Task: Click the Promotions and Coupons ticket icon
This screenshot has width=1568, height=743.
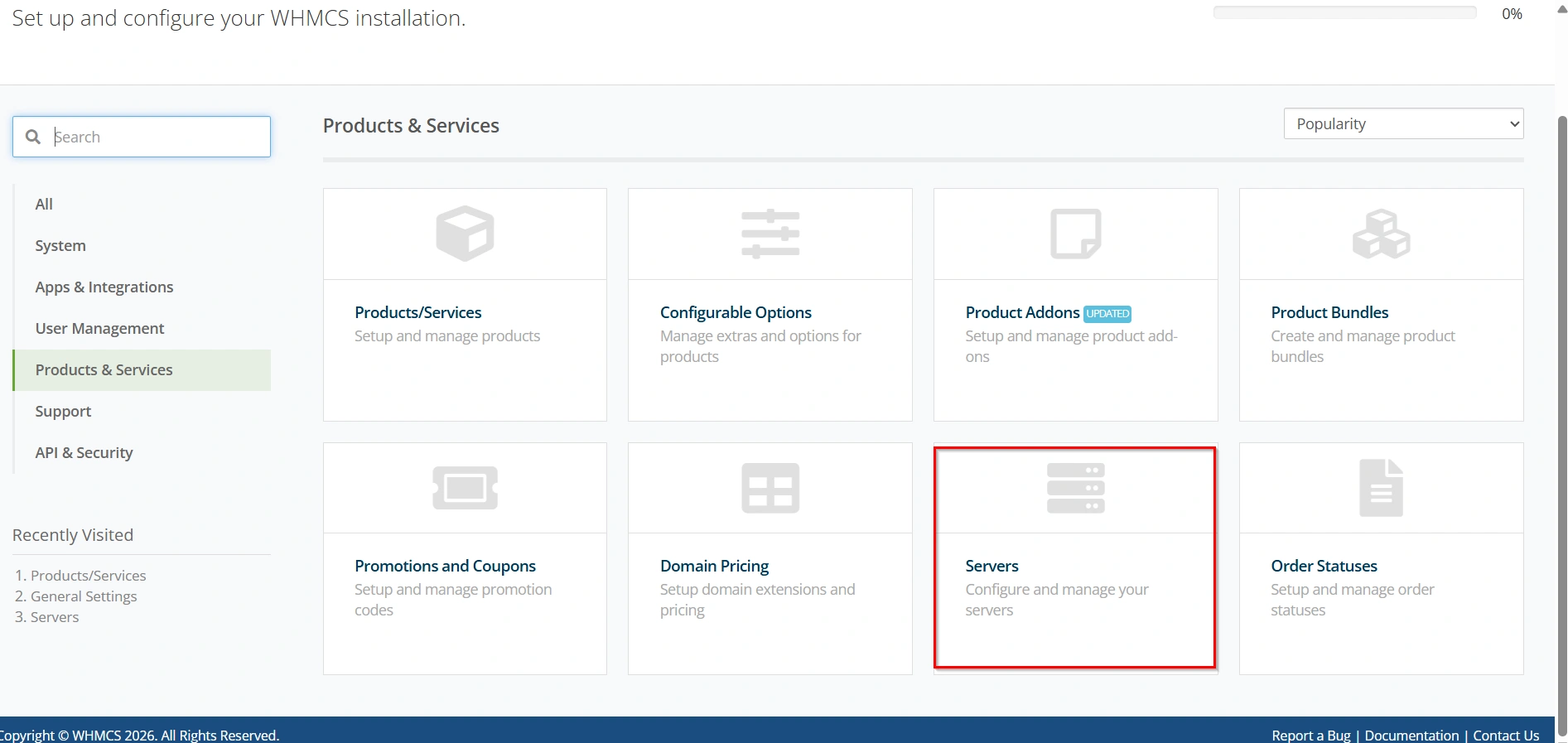Action: [x=465, y=488]
